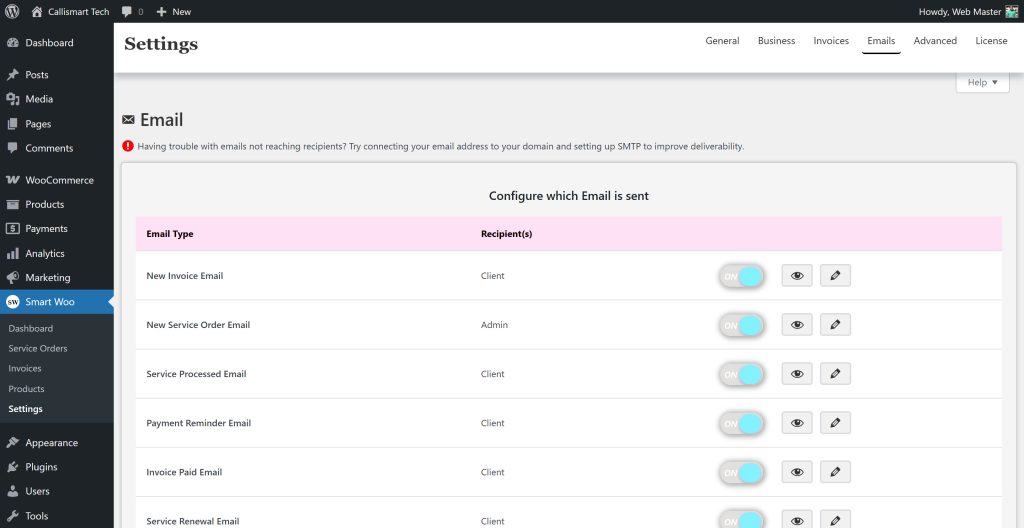
Task: Open the Howdy, Web Master account menu
Action: pyautogui.click(x=968, y=11)
